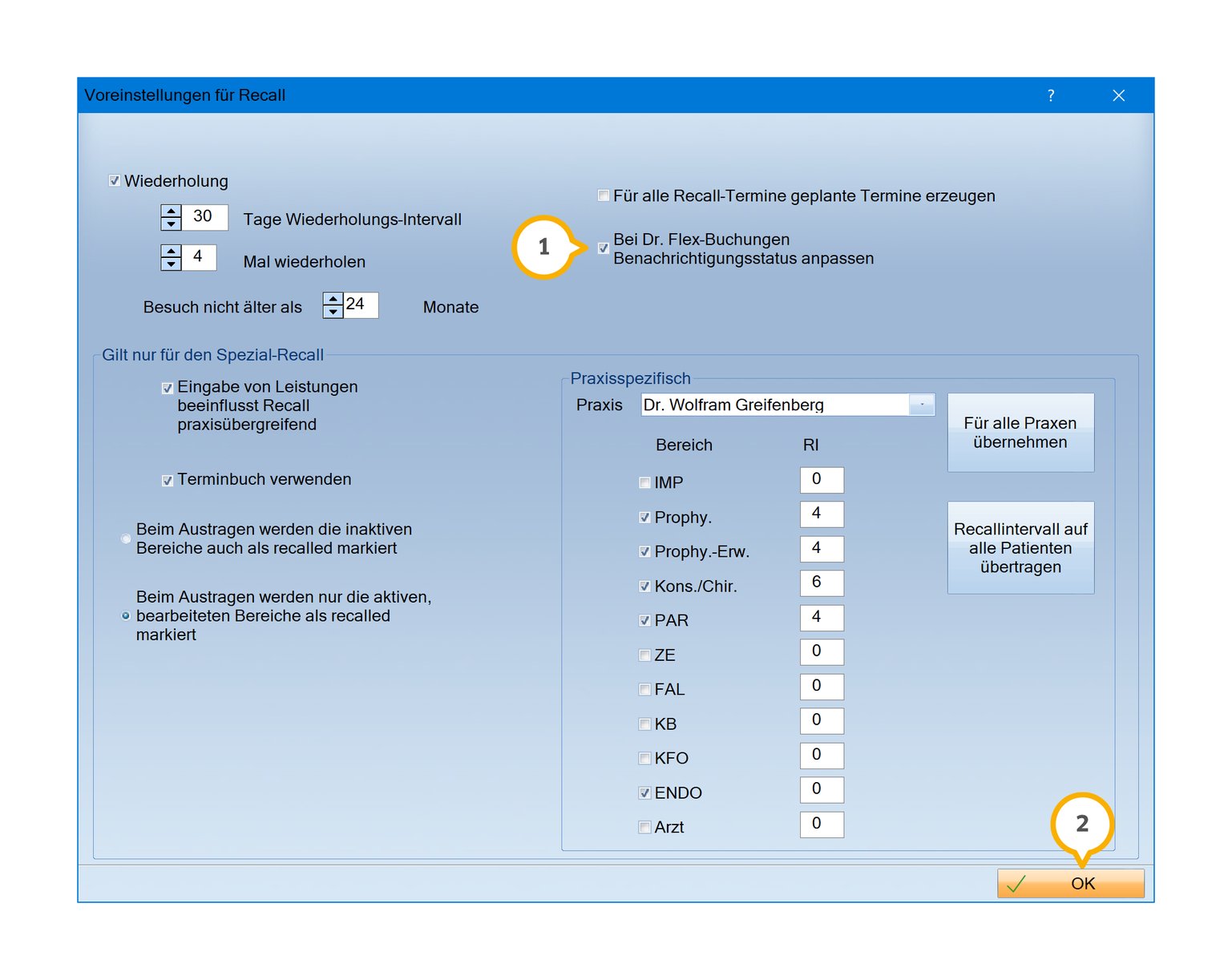Uncheck the ENDO Bereich checkbox
Viewport: 1232px width, 980px height.
[644, 792]
